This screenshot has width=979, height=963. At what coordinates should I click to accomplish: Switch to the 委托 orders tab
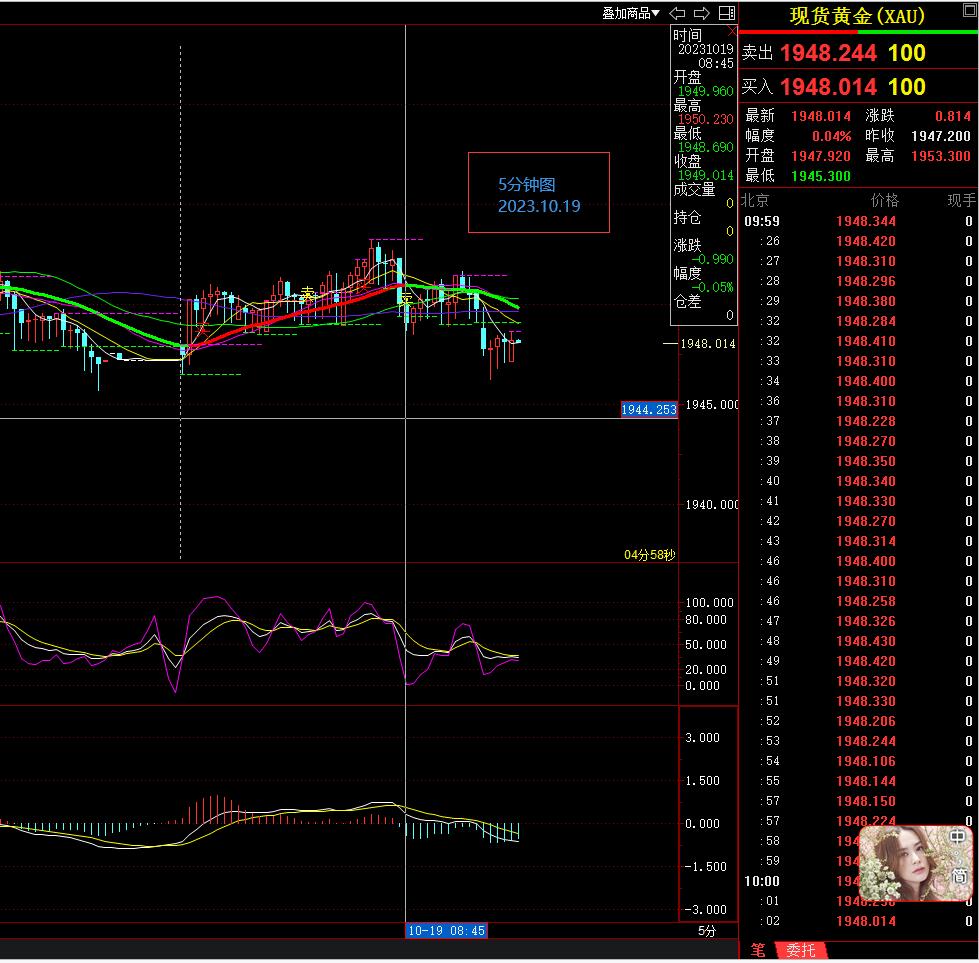800,950
